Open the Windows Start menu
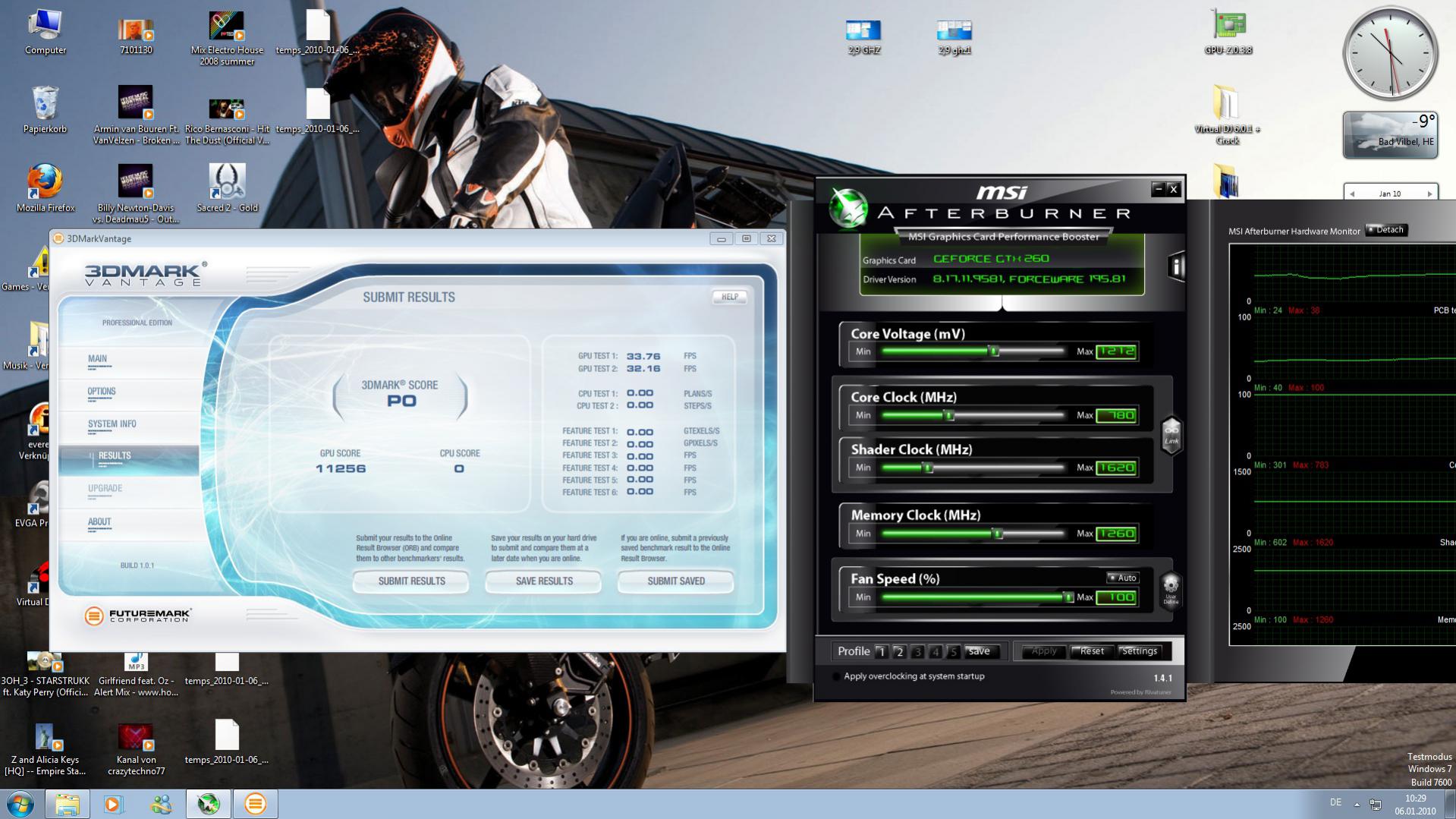The width and height of the screenshot is (1456, 819). (x=20, y=804)
